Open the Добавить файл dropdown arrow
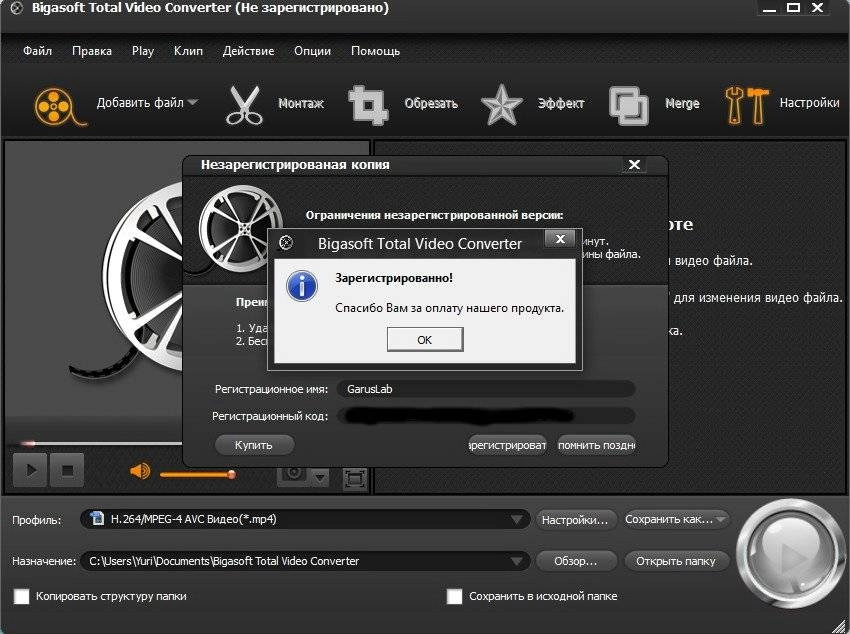 193,102
